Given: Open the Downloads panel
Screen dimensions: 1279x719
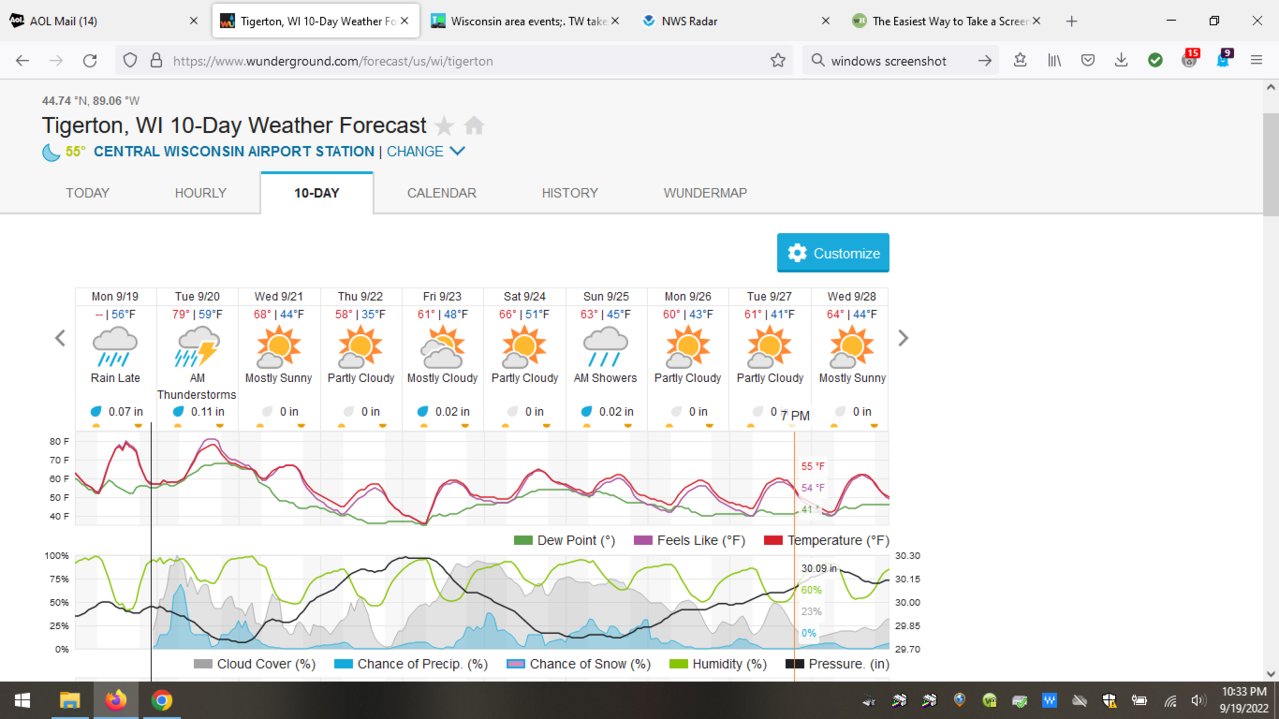Looking at the screenshot, I should point(1121,61).
